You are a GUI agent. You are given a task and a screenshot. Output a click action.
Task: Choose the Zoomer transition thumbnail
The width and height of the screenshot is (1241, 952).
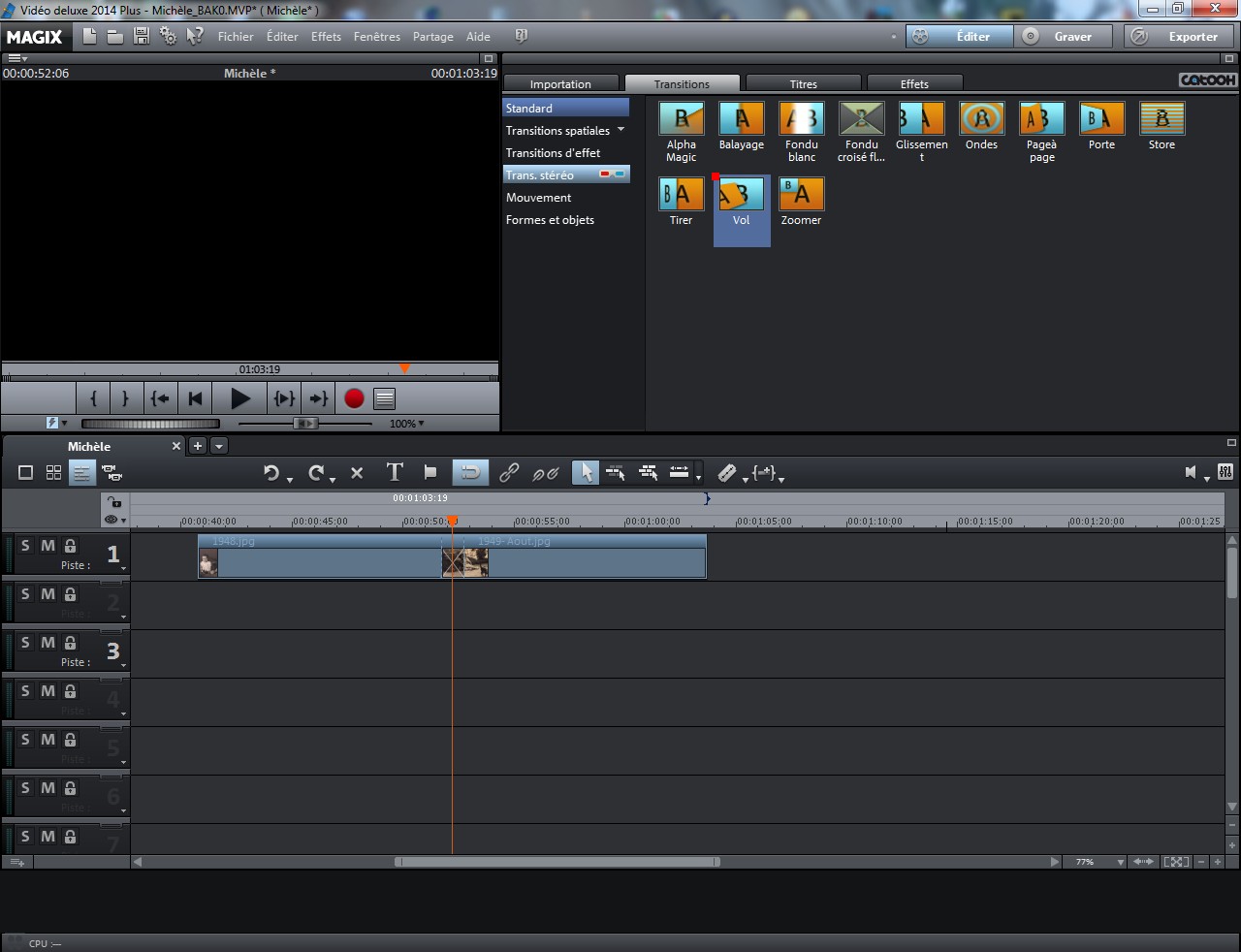tap(801, 195)
